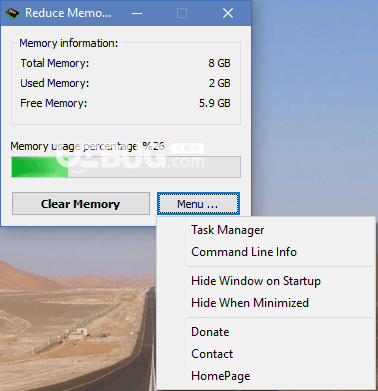Click the Reduce Memo... window title text
378x391 pixels.
click(x=68, y=13)
